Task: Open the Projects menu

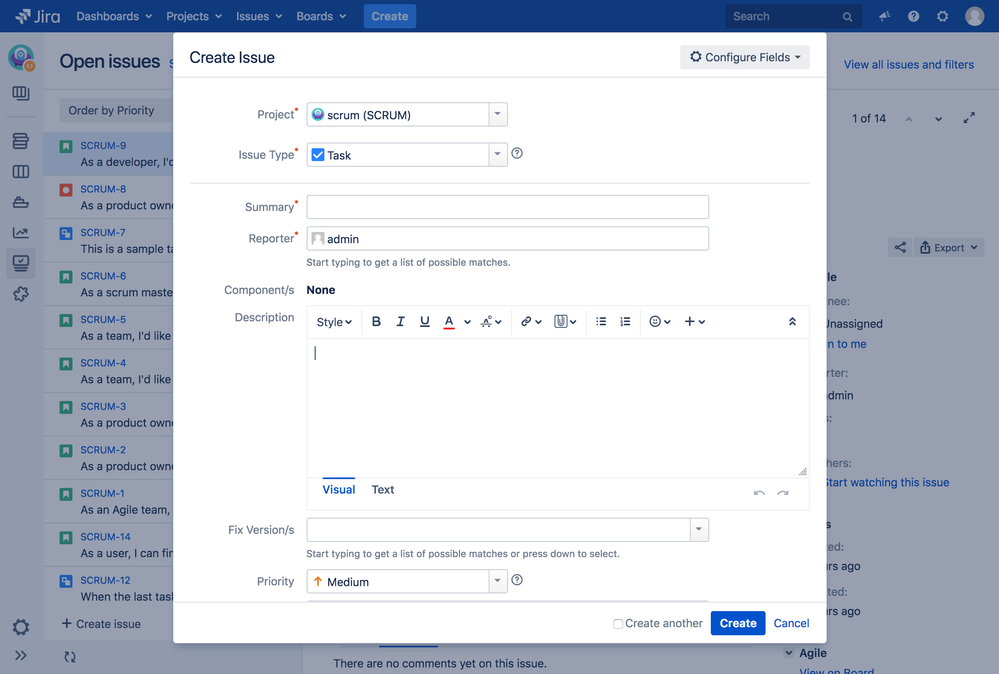Action: [194, 17]
